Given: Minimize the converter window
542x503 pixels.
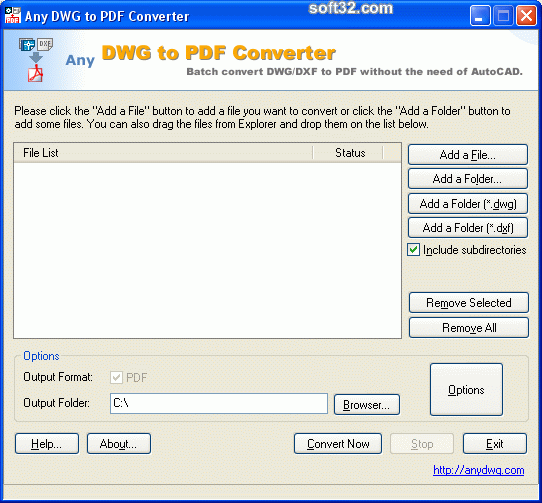Looking at the screenshot, I should click(480, 16).
